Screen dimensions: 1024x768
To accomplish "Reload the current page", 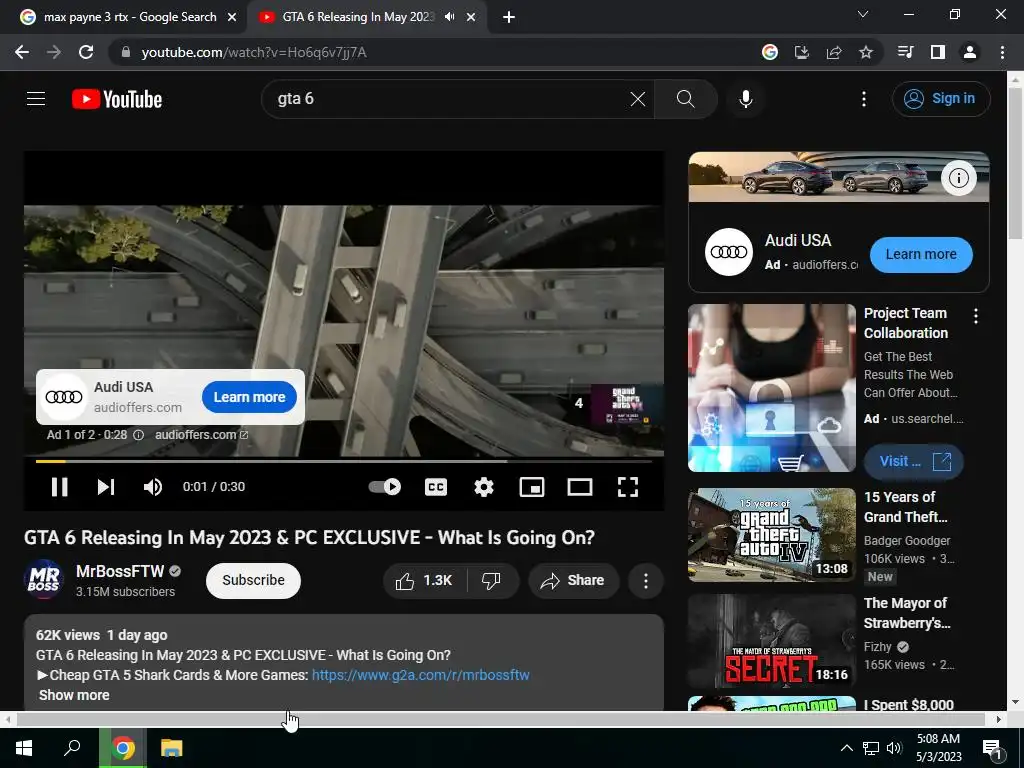I will coord(86,52).
